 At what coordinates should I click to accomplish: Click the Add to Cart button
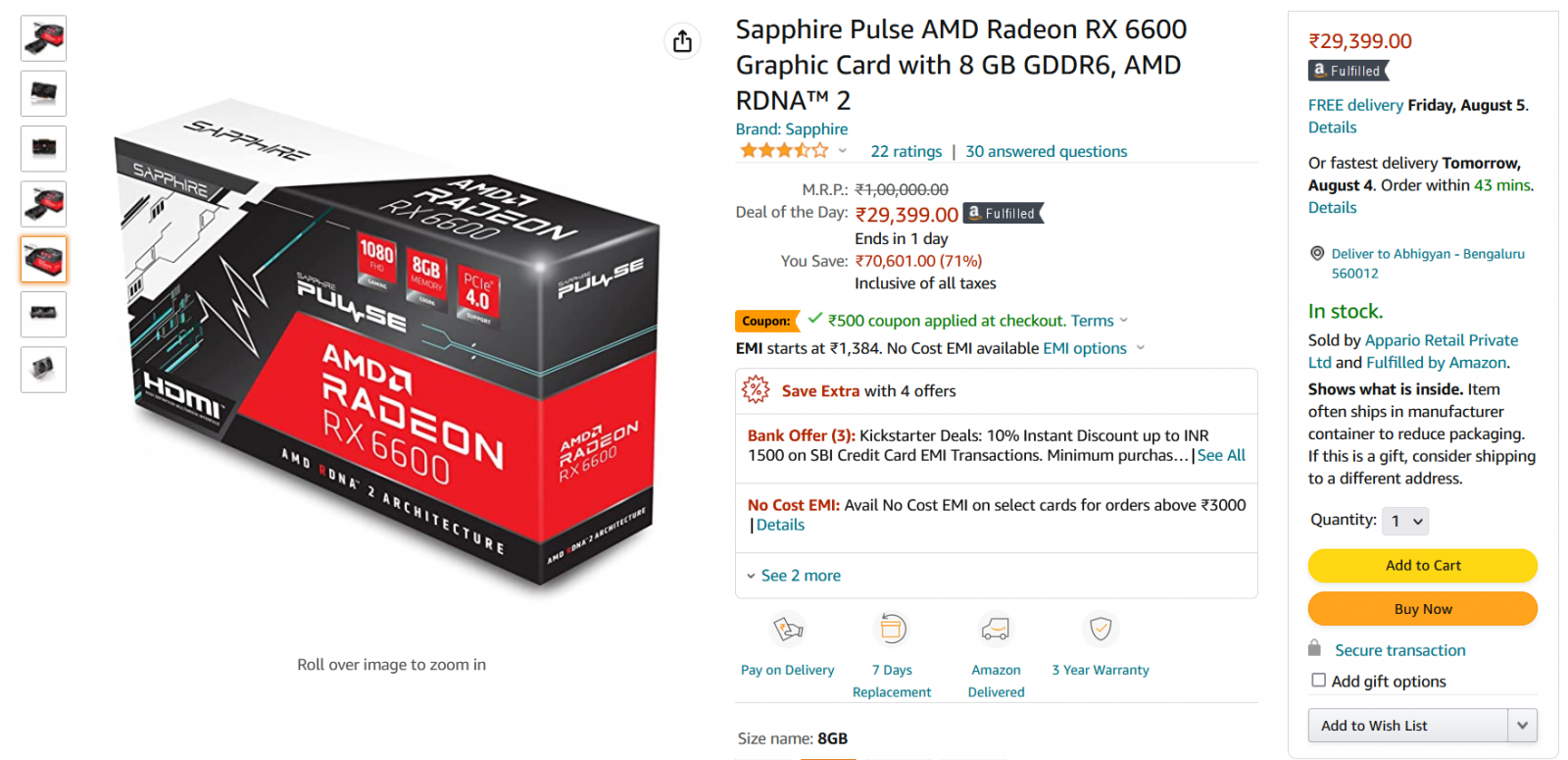[x=1423, y=566]
